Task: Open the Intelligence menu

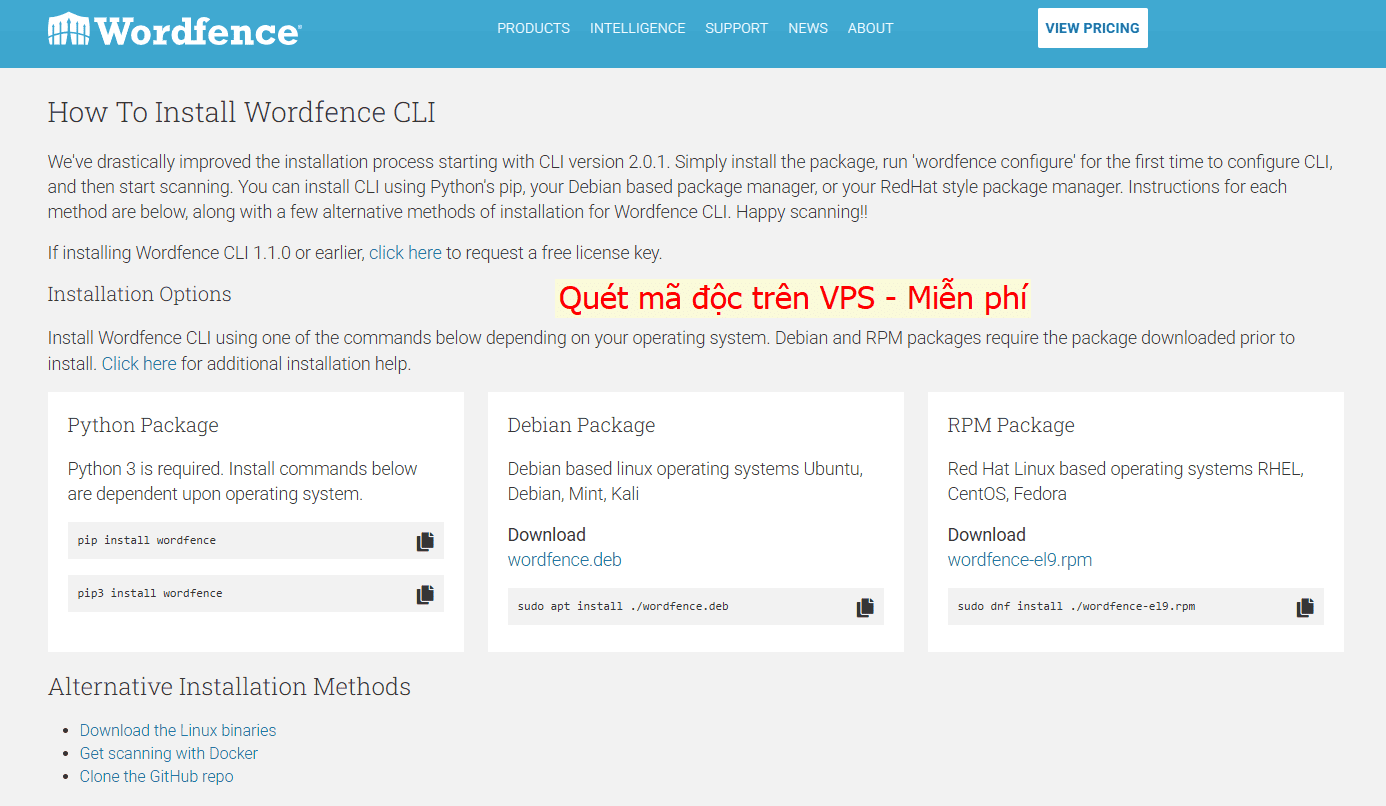Action: click(637, 28)
